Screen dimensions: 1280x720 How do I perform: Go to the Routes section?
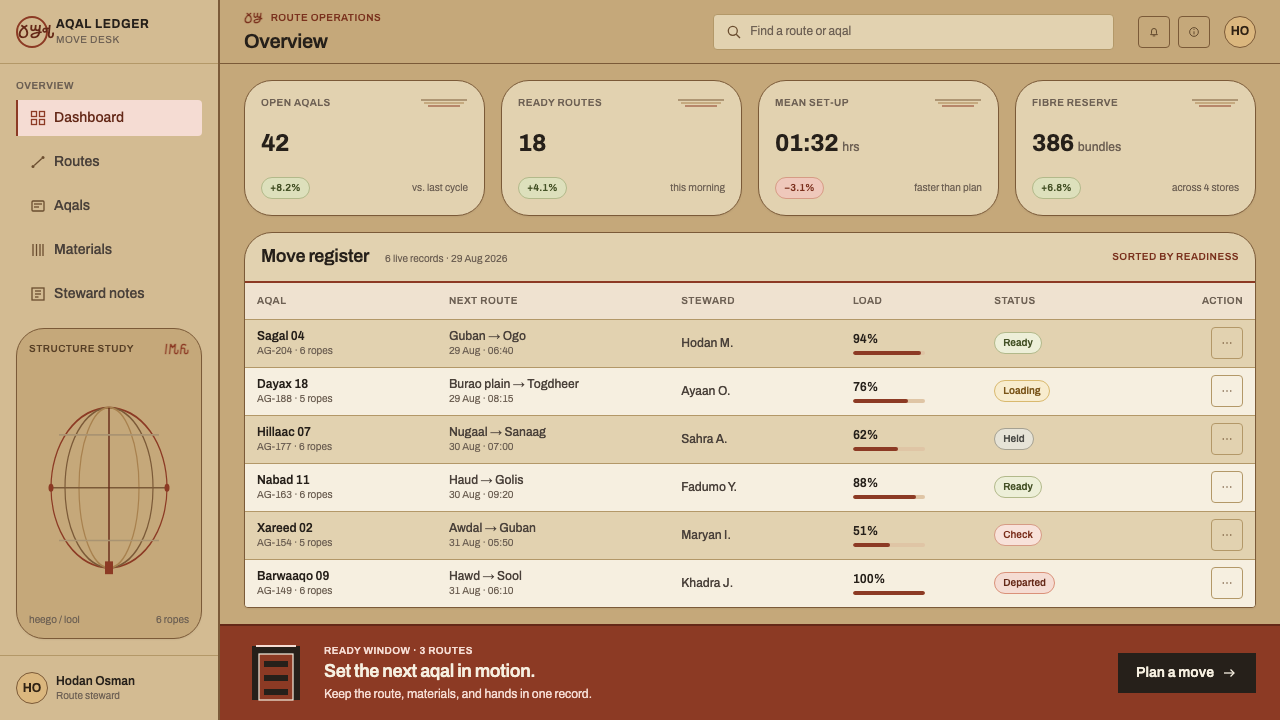click(x=109, y=162)
